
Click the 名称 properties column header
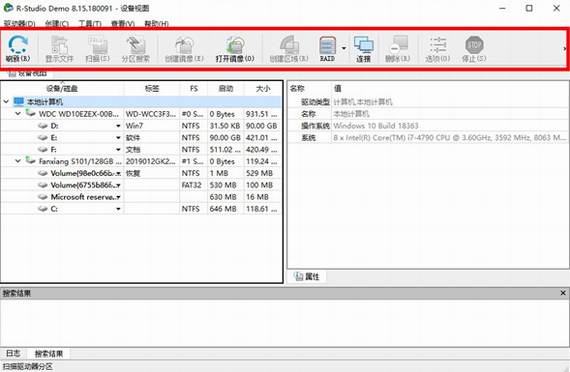[x=310, y=88]
